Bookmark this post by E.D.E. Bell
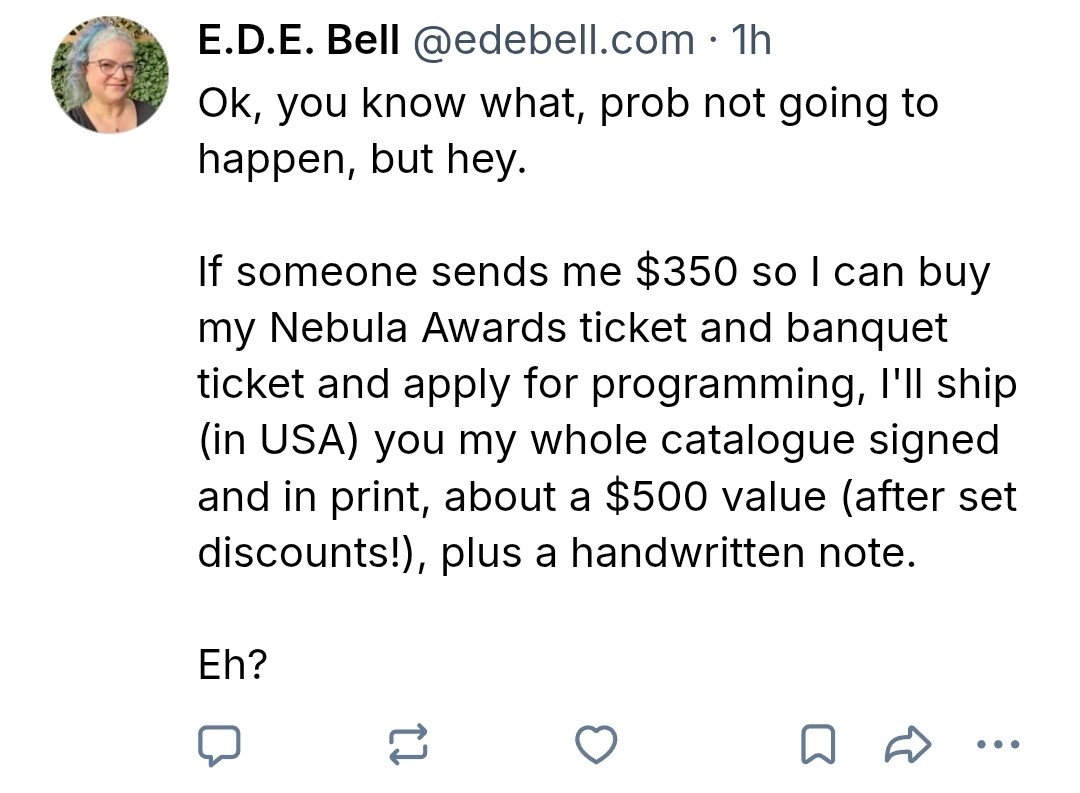The height and width of the screenshot is (793, 1080). (818, 744)
